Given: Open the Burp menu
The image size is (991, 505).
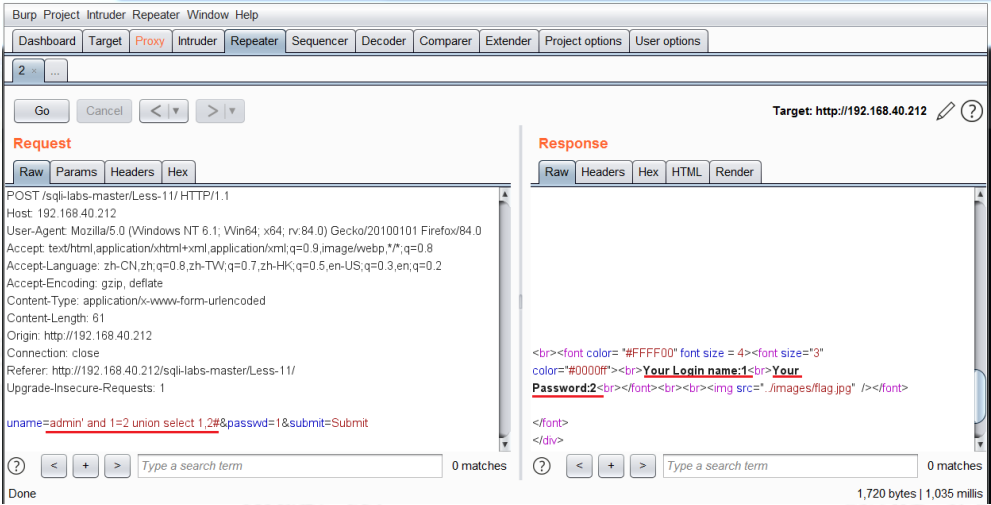Looking at the screenshot, I should pyautogui.click(x=25, y=15).
